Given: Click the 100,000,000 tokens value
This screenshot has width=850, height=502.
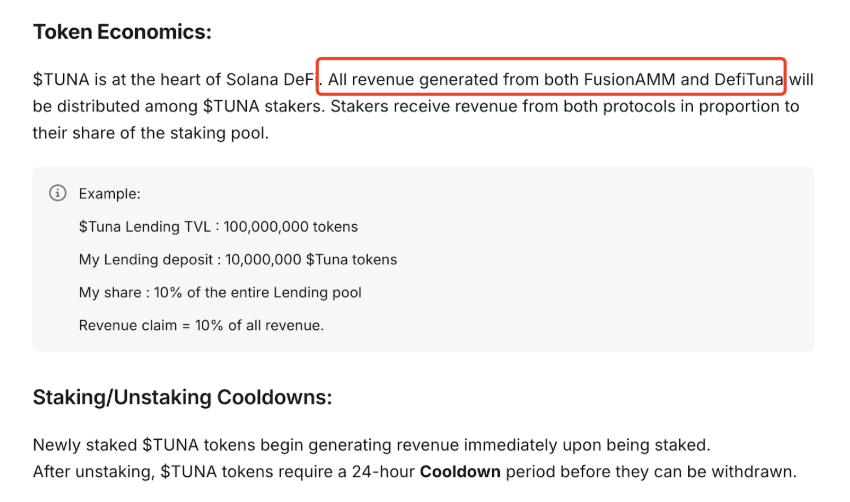Looking at the screenshot, I should [x=291, y=227].
